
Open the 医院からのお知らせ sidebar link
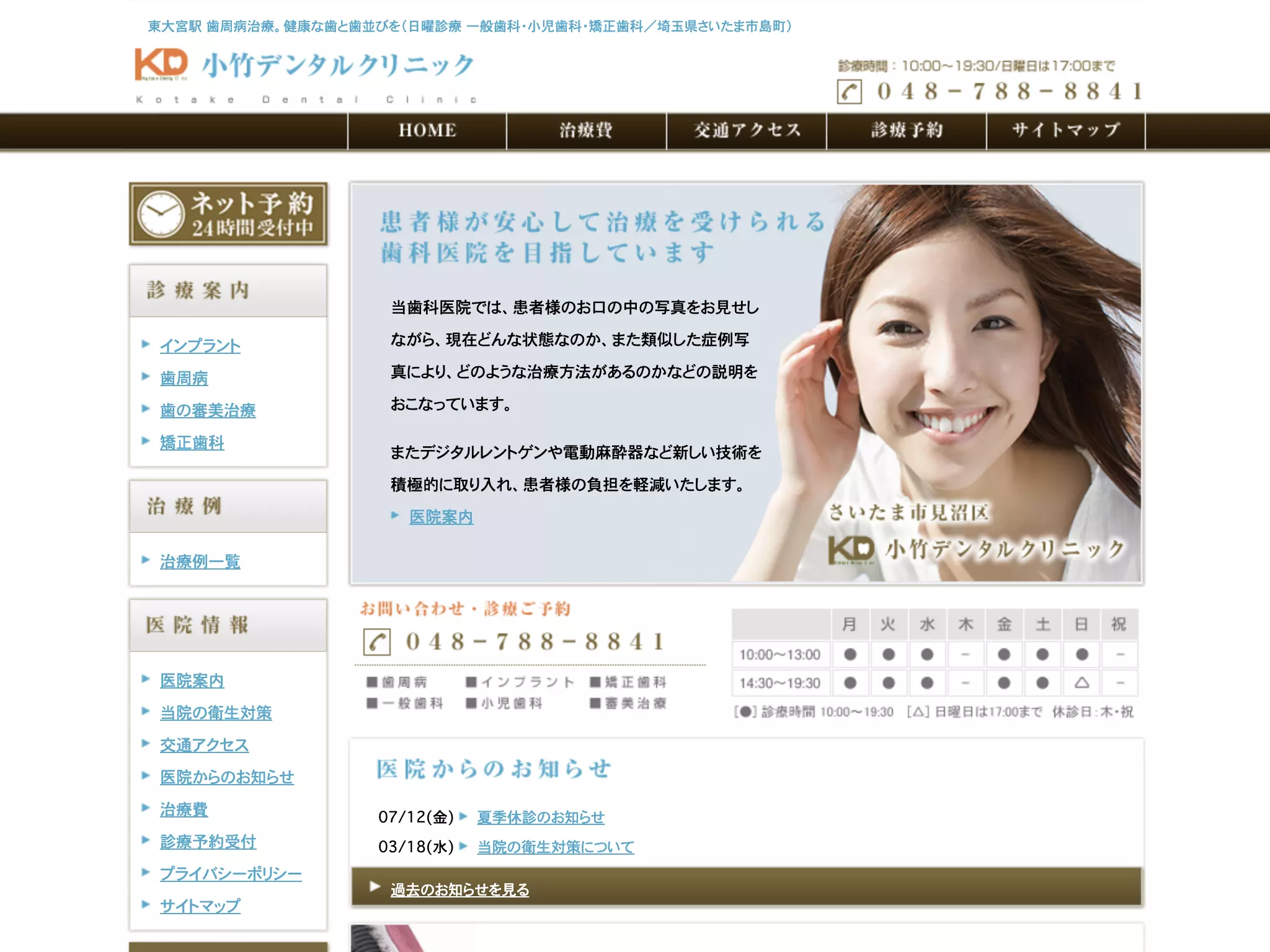click(227, 777)
